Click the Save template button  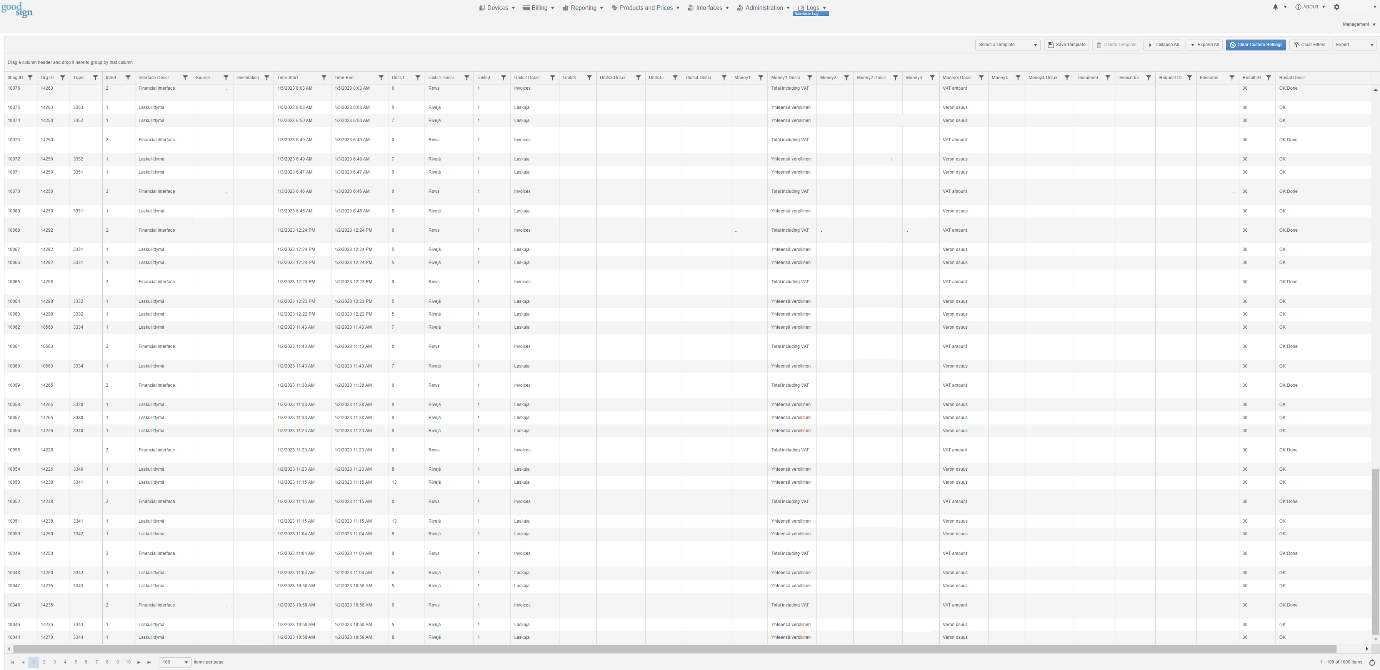[1066, 44]
